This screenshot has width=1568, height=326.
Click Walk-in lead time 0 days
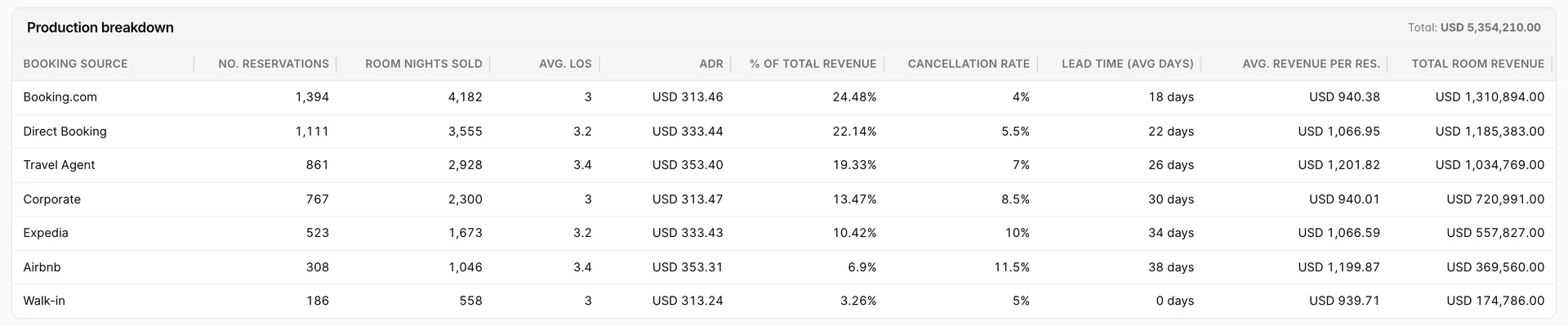point(1175,301)
